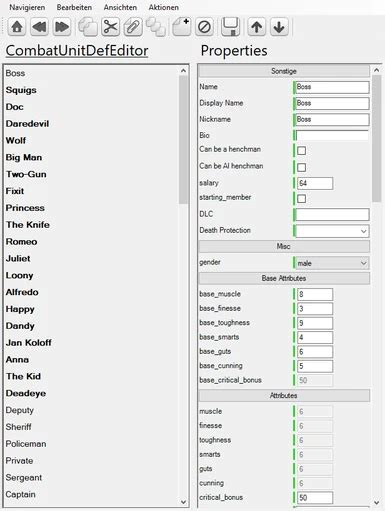Click the Duplicate toolbar icon
Image resolution: width=385 pixels, height=511 pixels.
(156, 27)
